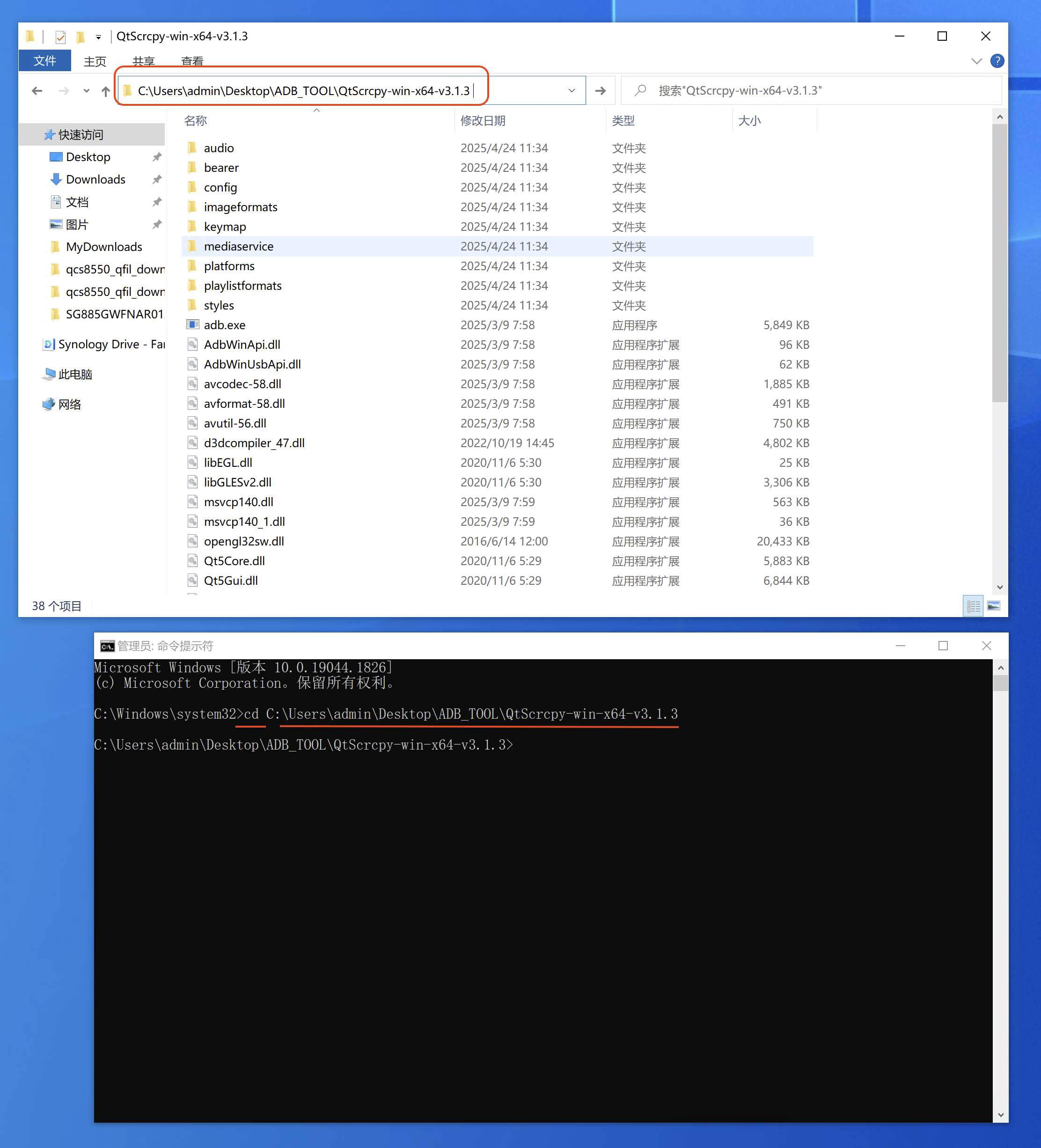The width and height of the screenshot is (1041, 1148).
Task: Click the Go-to arrow beside address bar
Action: (601, 91)
